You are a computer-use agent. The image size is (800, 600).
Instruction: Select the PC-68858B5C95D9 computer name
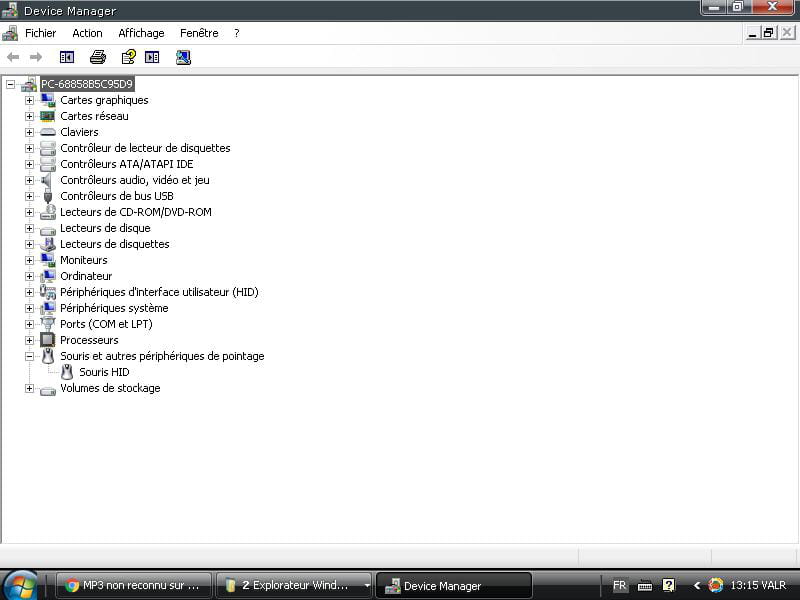[87, 84]
